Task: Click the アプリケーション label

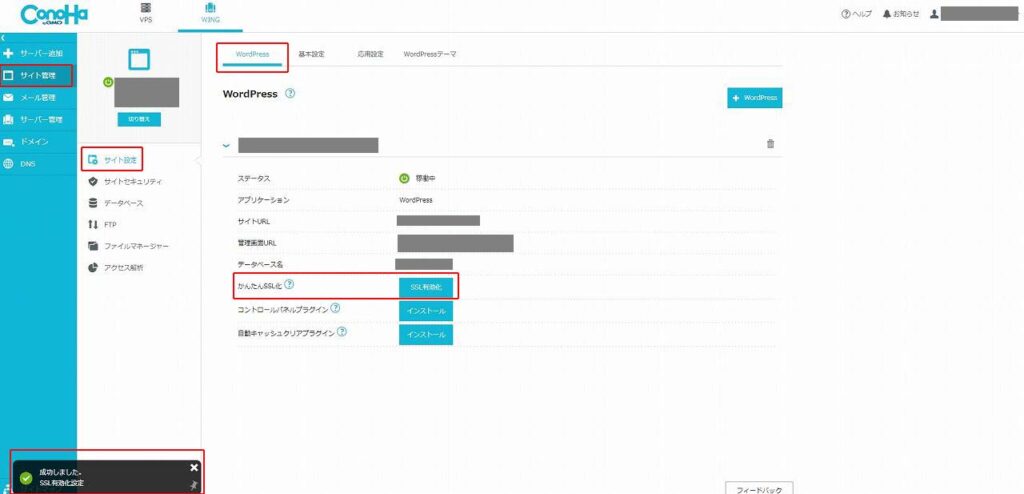Action: pyautogui.click(x=263, y=200)
